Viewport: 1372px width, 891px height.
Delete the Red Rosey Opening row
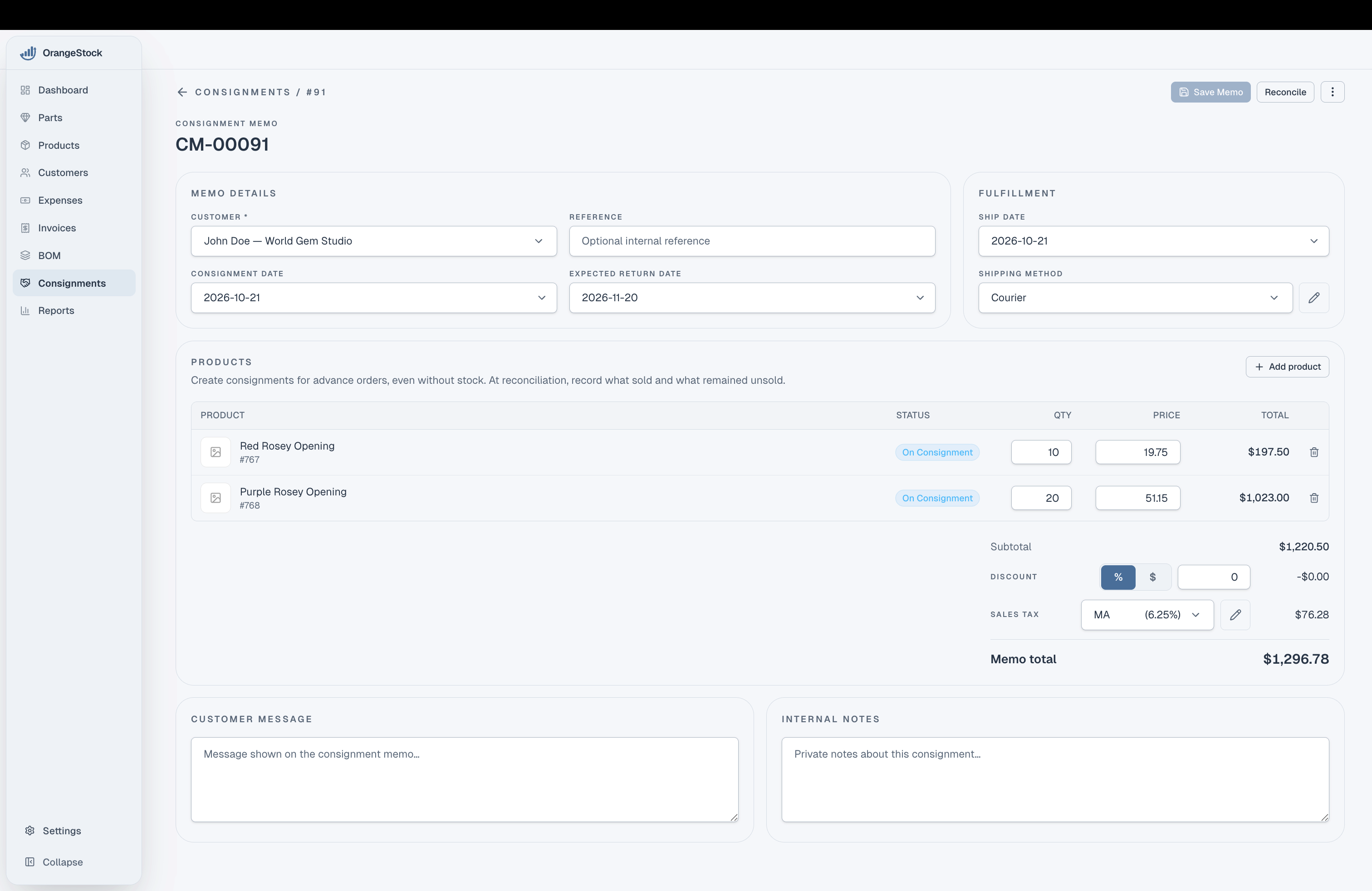[1314, 452]
